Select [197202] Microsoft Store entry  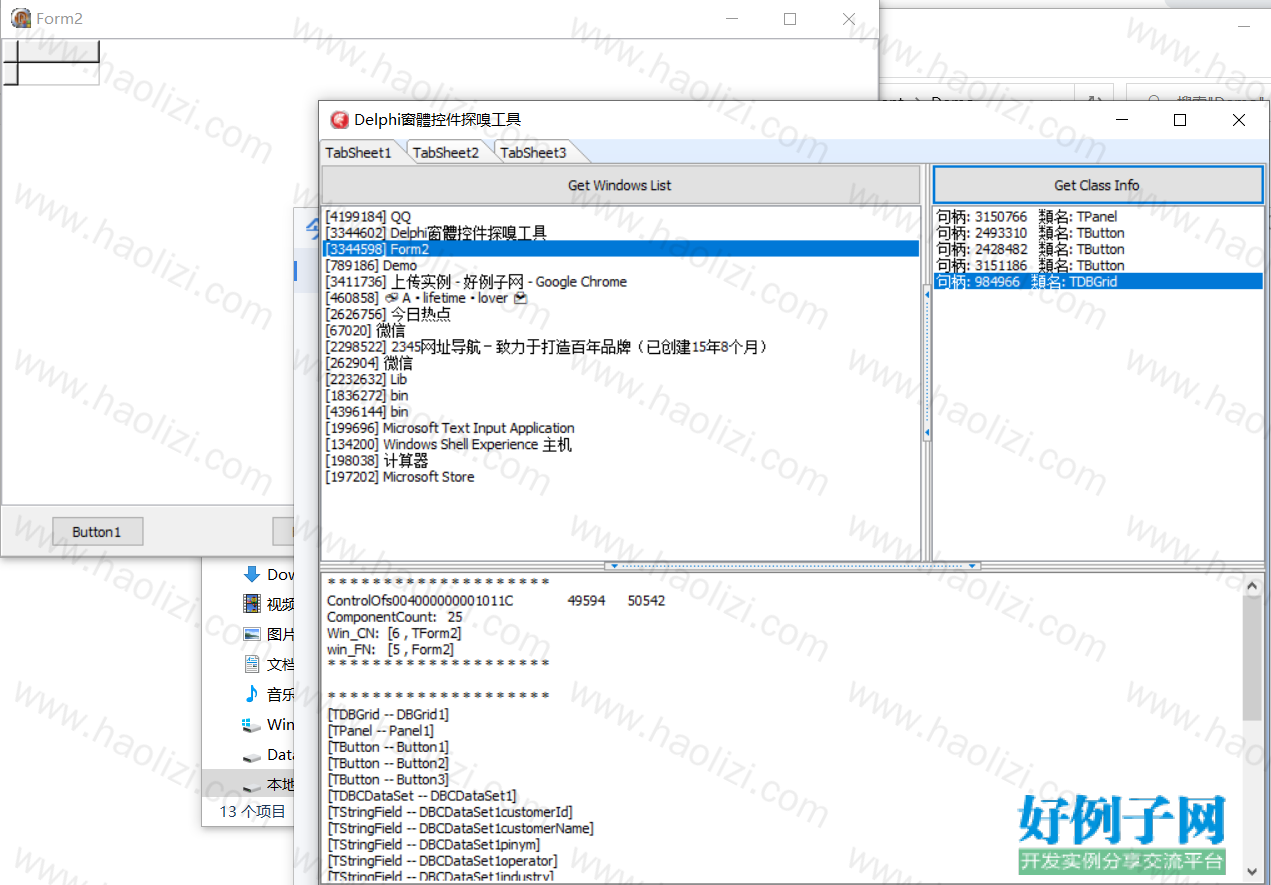pos(621,477)
